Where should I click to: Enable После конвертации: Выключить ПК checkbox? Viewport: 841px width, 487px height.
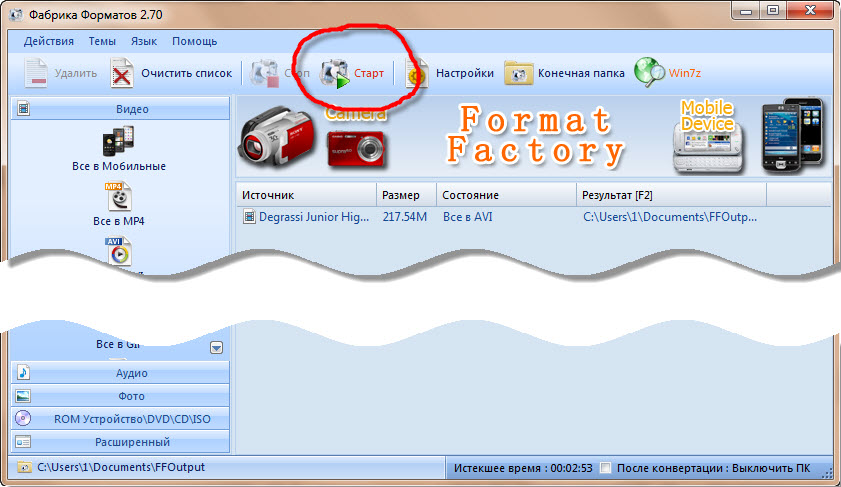point(606,468)
